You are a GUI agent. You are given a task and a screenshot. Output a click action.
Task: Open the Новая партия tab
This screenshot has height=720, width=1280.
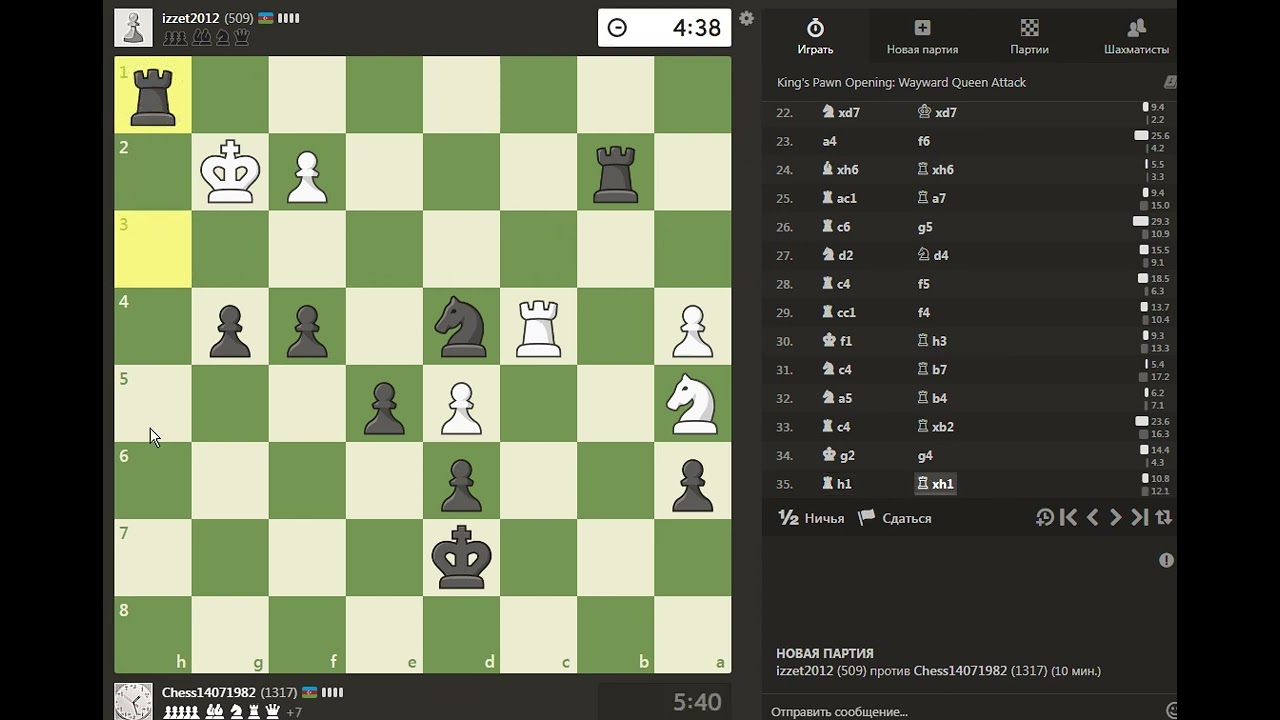922,37
